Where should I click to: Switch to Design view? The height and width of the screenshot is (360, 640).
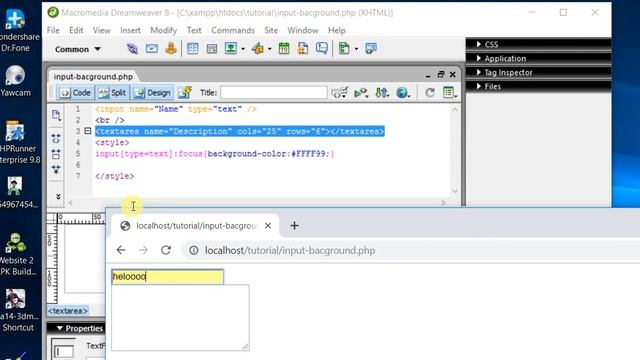[x=153, y=93]
